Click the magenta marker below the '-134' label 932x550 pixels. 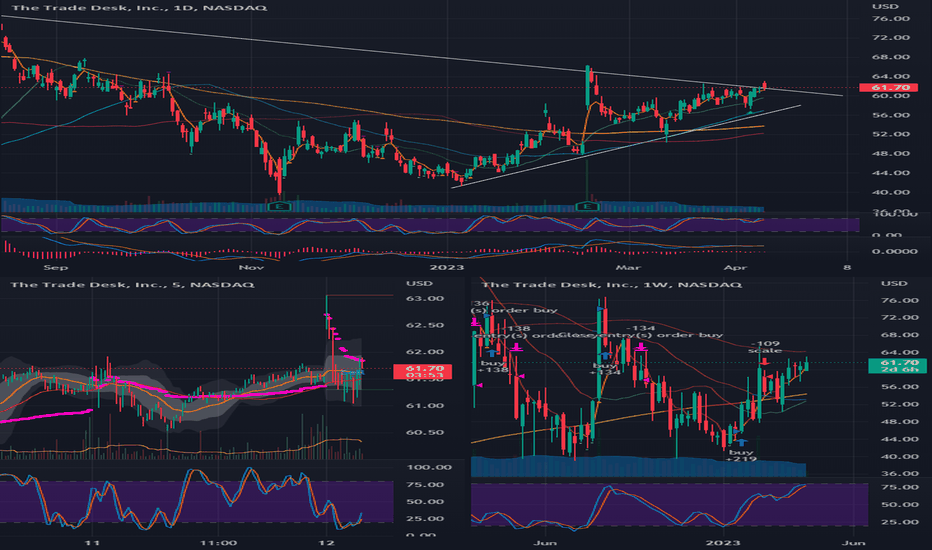pyautogui.click(x=640, y=347)
